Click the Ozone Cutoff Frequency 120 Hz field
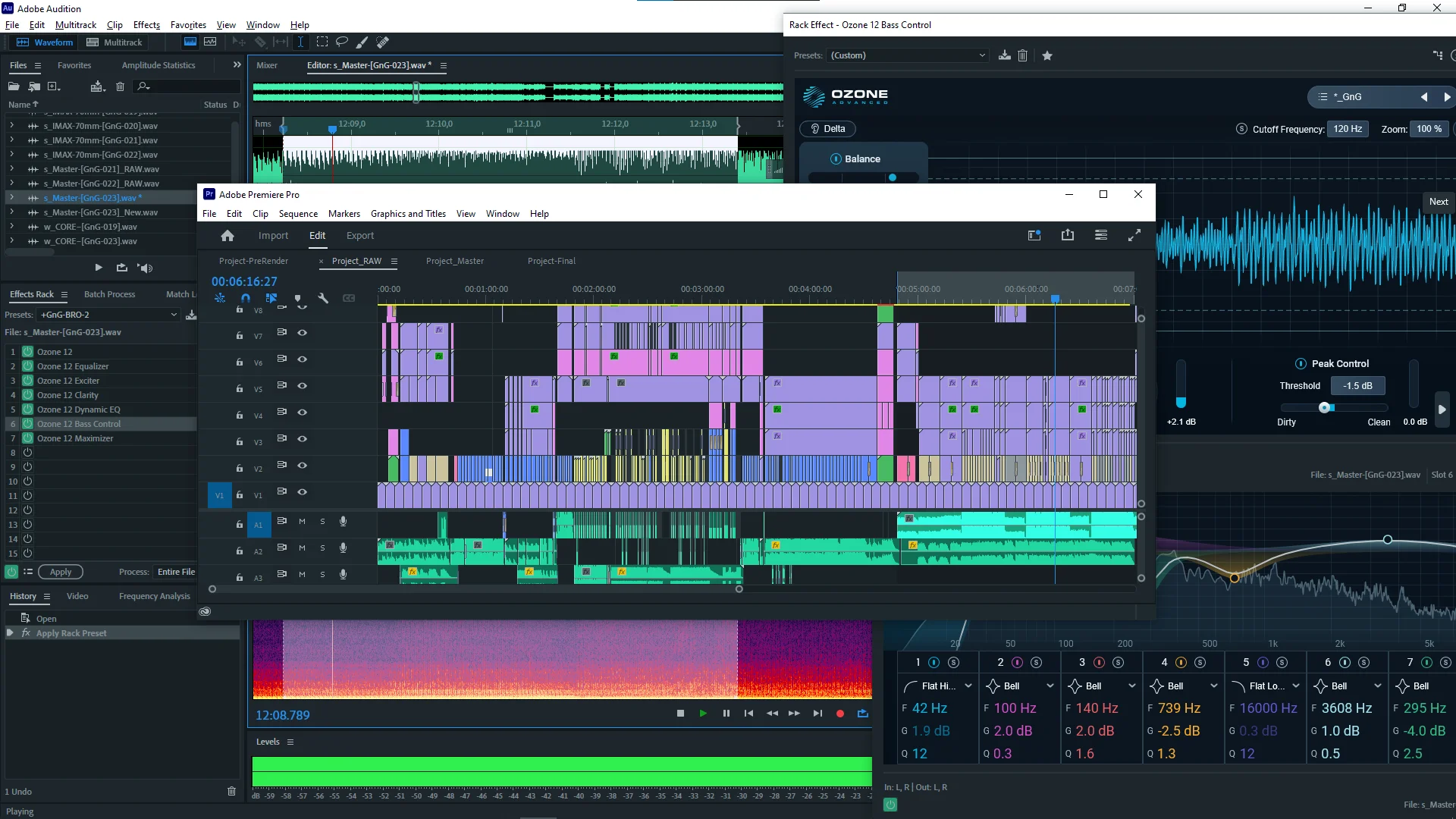The image size is (1456, 819). coord(1348,129)
